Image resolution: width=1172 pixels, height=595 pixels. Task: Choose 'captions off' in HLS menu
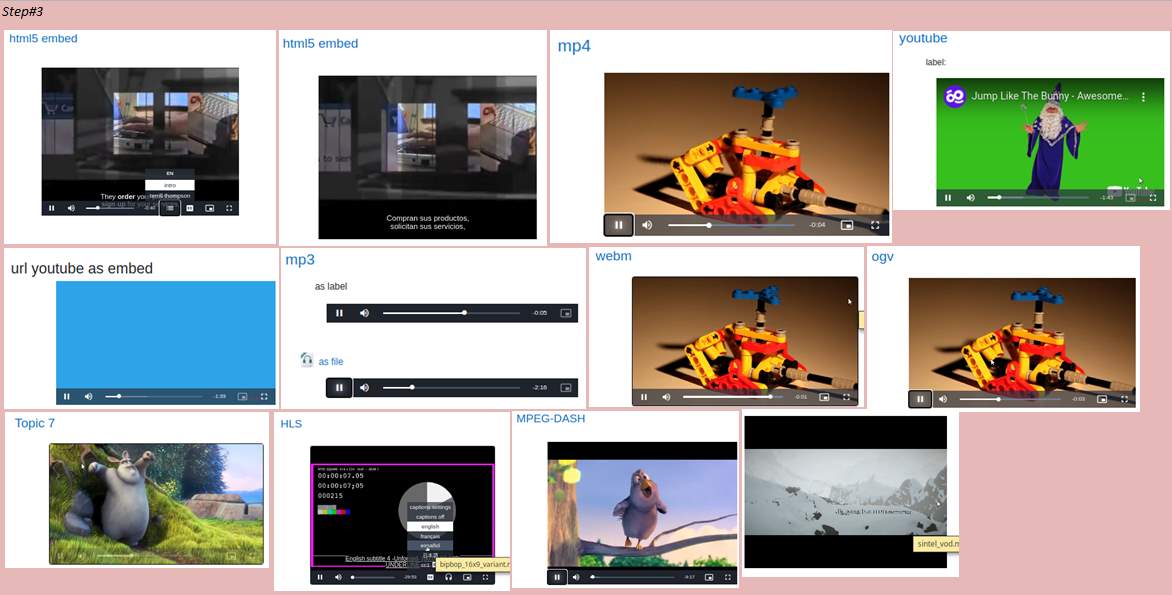pyautogui.click(x=430, y=517)
